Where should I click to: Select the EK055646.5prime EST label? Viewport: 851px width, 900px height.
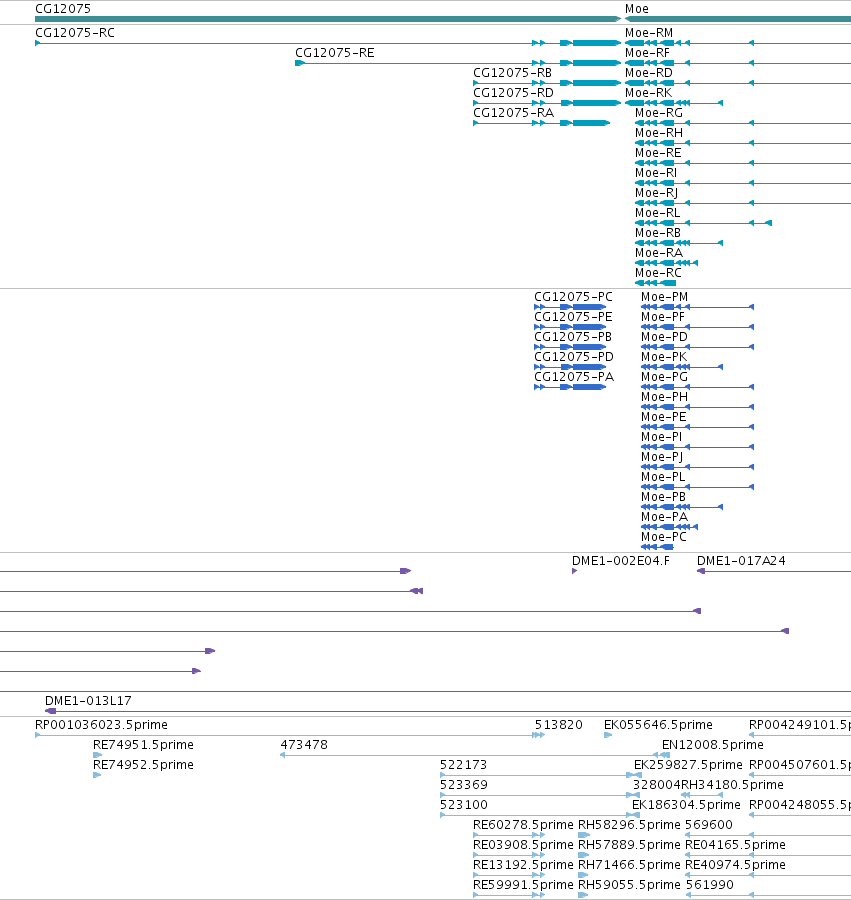(x=658, y=725)
